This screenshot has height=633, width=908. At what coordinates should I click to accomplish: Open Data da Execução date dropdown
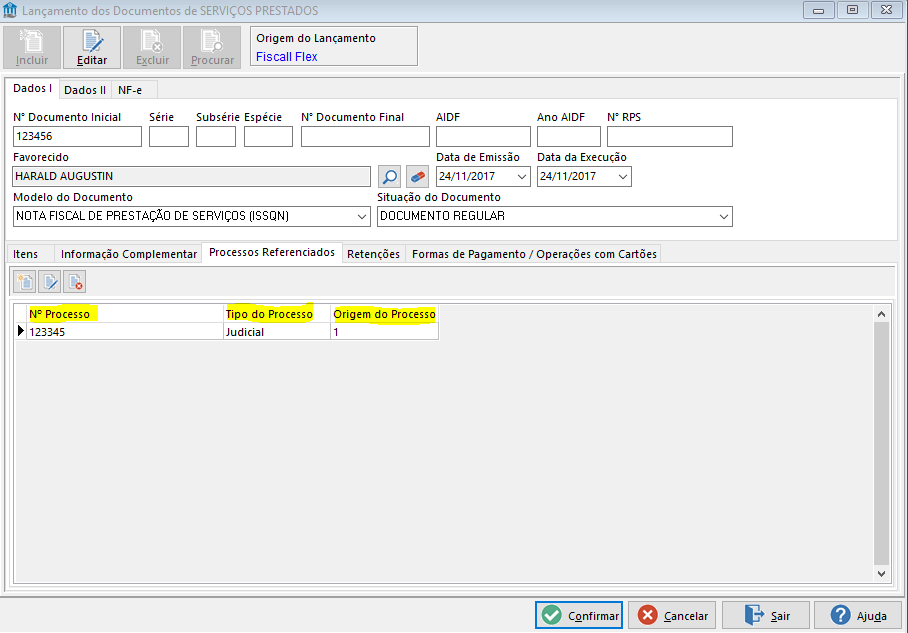click(x=623, y=177)
